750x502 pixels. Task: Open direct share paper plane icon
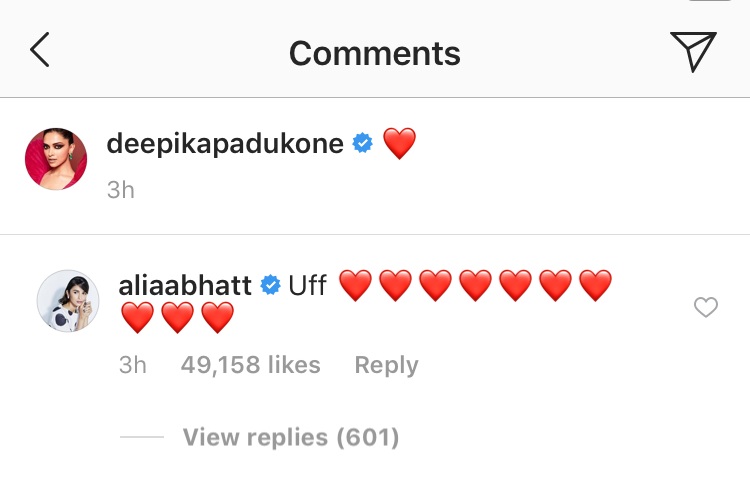point(692,50)
